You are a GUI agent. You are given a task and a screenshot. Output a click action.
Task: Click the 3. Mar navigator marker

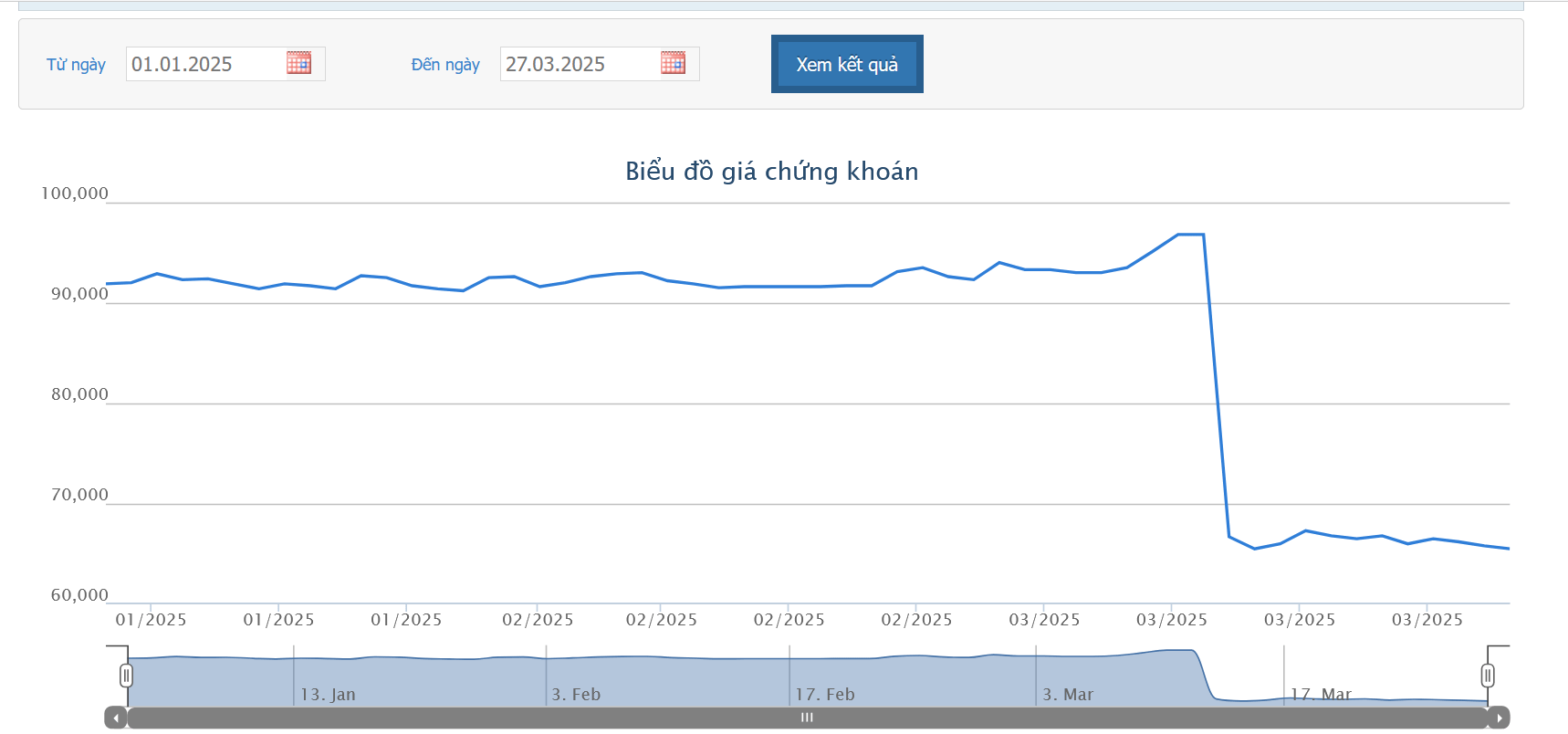tap(1068, 695)
